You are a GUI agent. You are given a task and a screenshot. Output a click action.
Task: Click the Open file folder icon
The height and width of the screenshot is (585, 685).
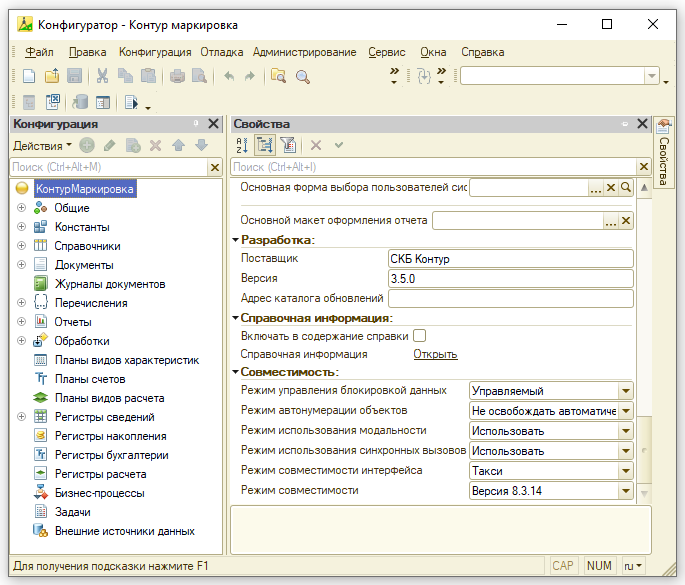tap(51, 76)
